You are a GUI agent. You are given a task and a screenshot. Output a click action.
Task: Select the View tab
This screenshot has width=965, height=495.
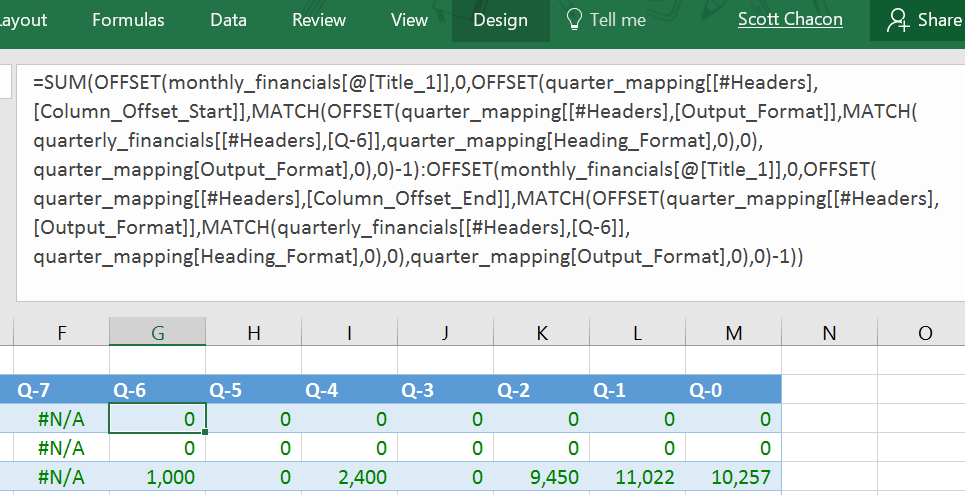(409, 20)
